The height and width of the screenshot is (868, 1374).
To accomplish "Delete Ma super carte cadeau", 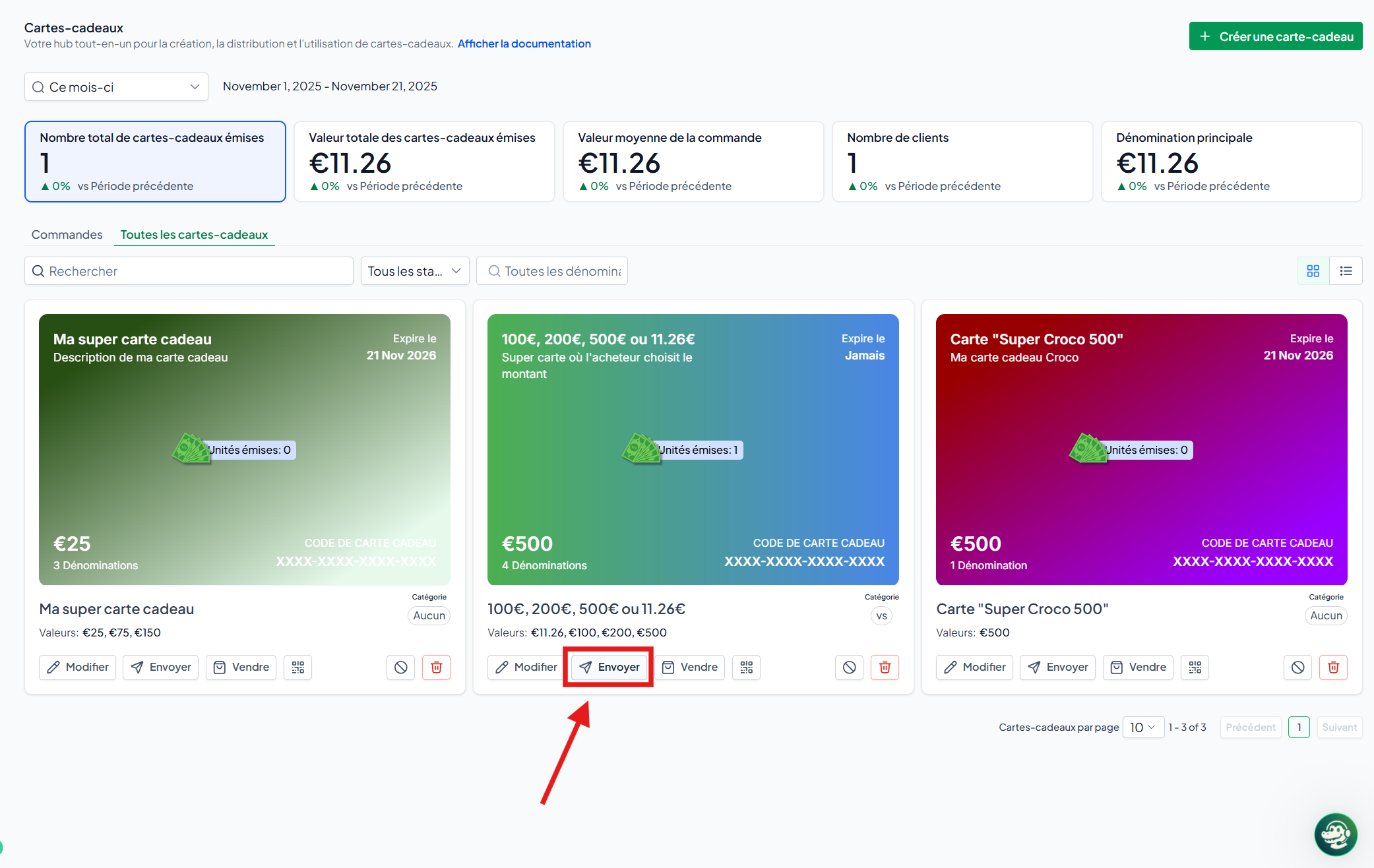I will pos(436,667).
